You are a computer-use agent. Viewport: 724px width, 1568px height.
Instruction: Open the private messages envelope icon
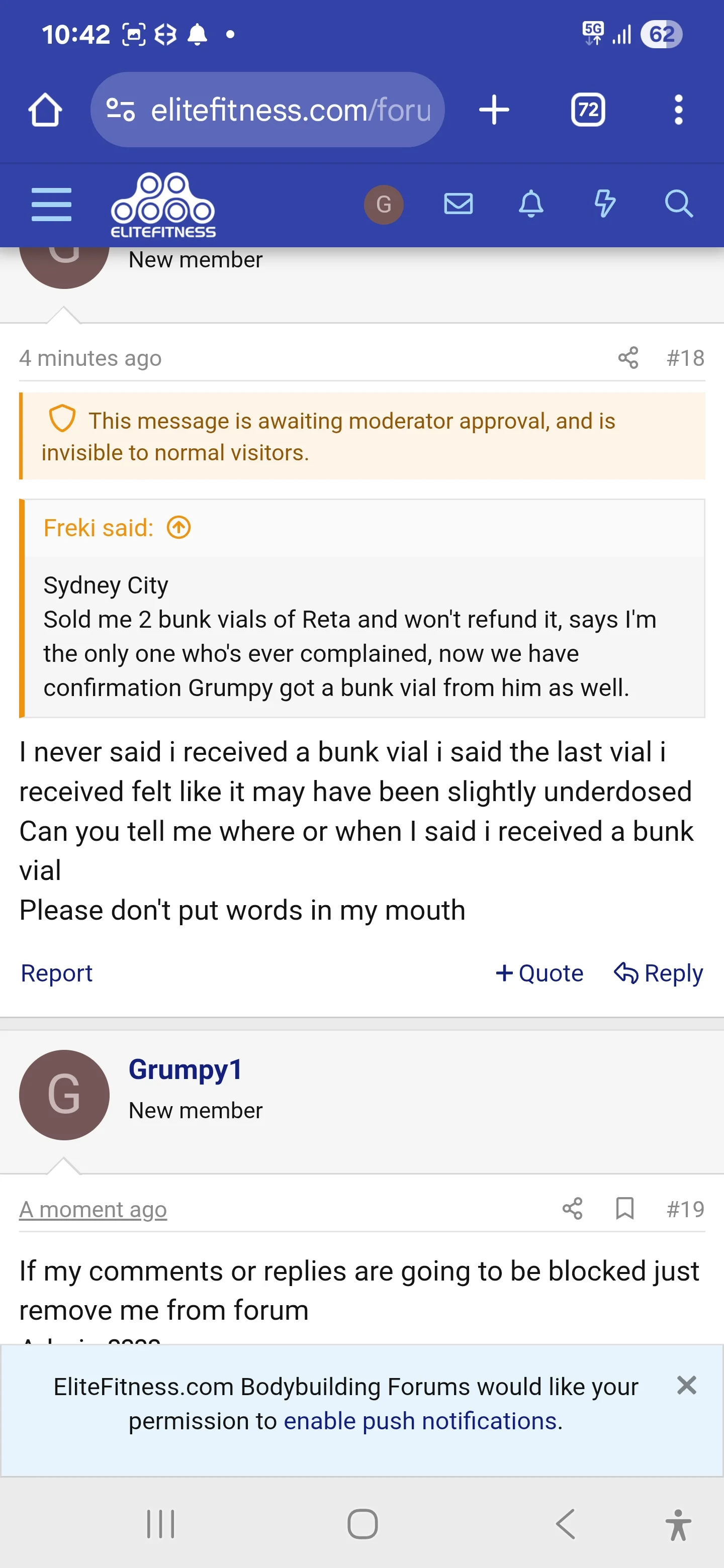pos(458,204)
